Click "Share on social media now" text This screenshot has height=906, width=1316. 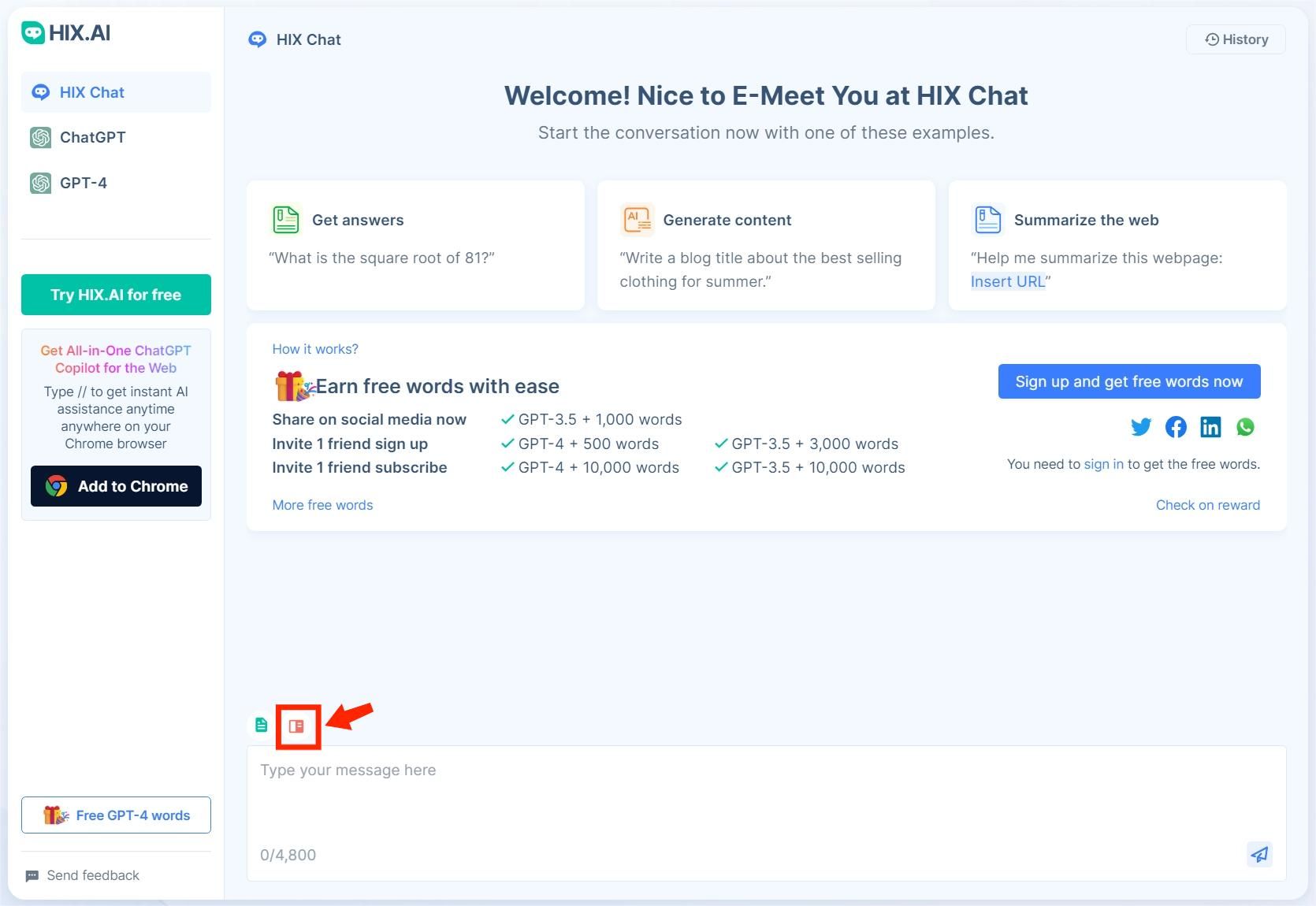[369, 419]
